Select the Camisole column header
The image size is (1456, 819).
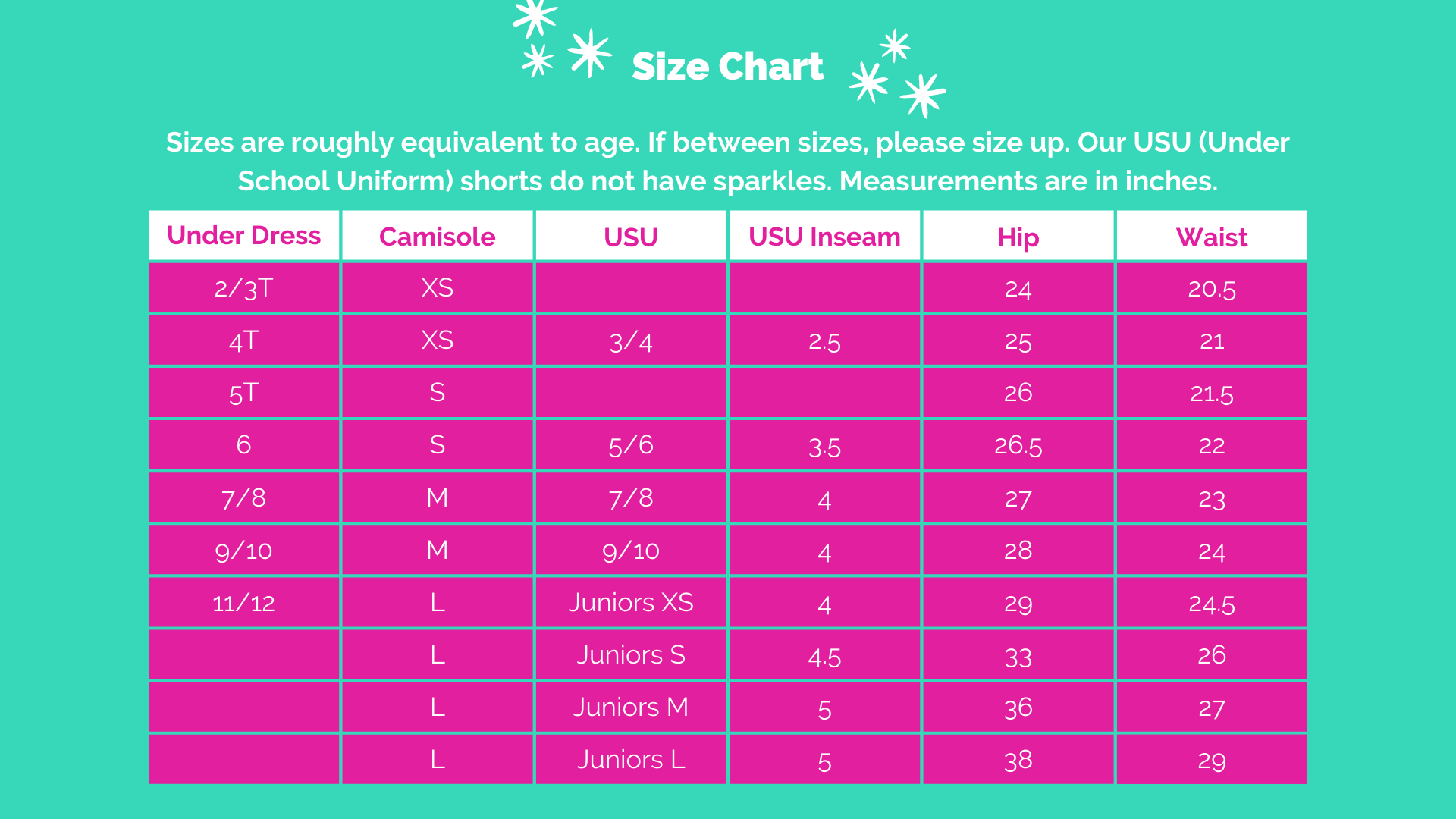(437, 237)
